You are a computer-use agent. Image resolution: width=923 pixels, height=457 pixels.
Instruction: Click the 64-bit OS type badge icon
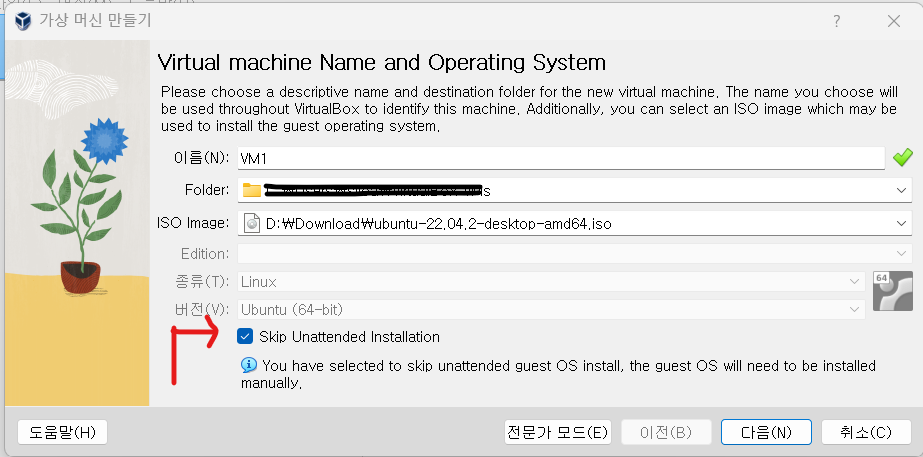892,291
